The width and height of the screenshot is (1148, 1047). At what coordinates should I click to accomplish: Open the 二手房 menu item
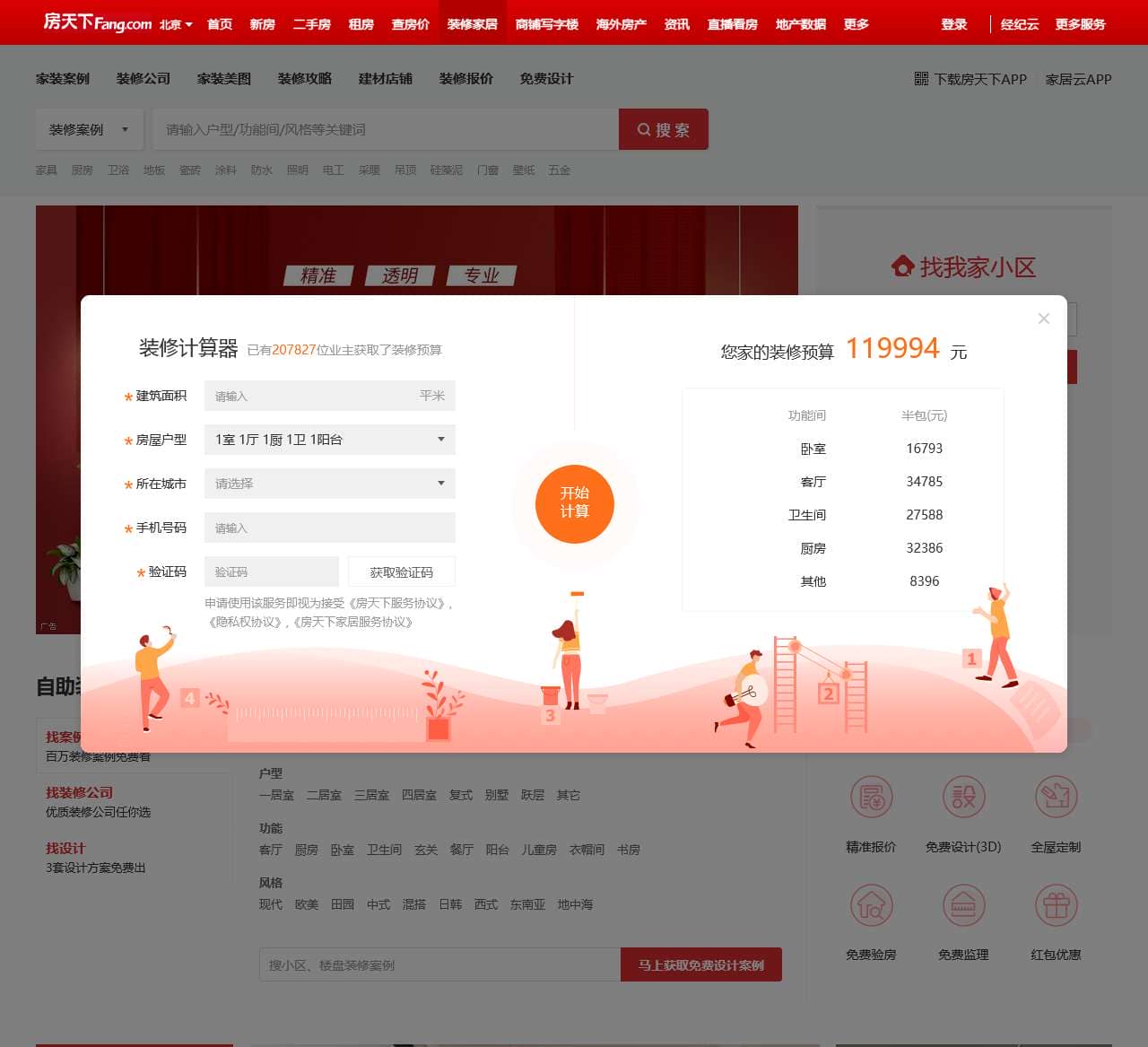pos(311,22)
